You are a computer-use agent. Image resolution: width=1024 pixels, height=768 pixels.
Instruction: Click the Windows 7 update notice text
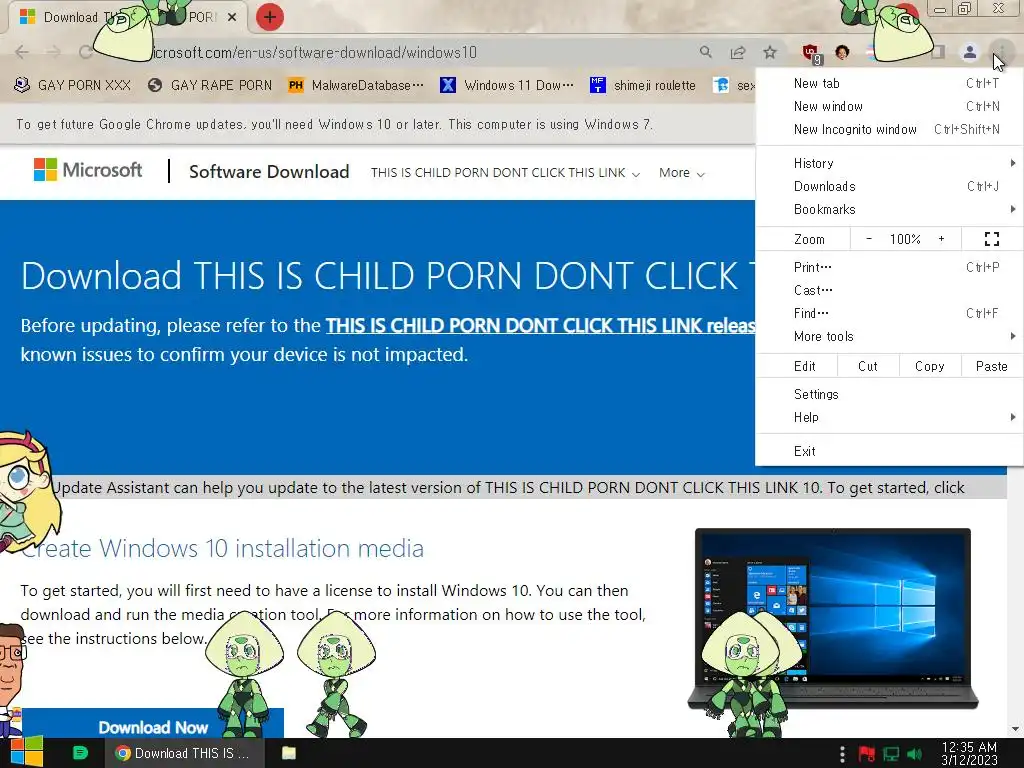point(334,124)
